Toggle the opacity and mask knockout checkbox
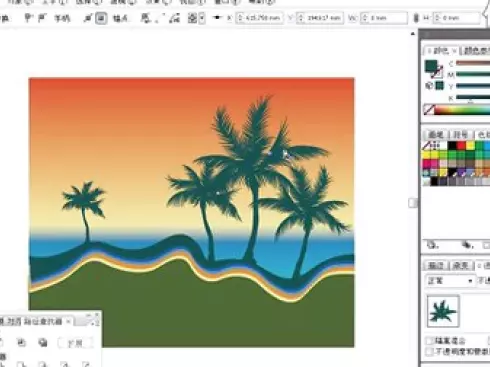This screenshot has width=490, height=367. (429, 351)
